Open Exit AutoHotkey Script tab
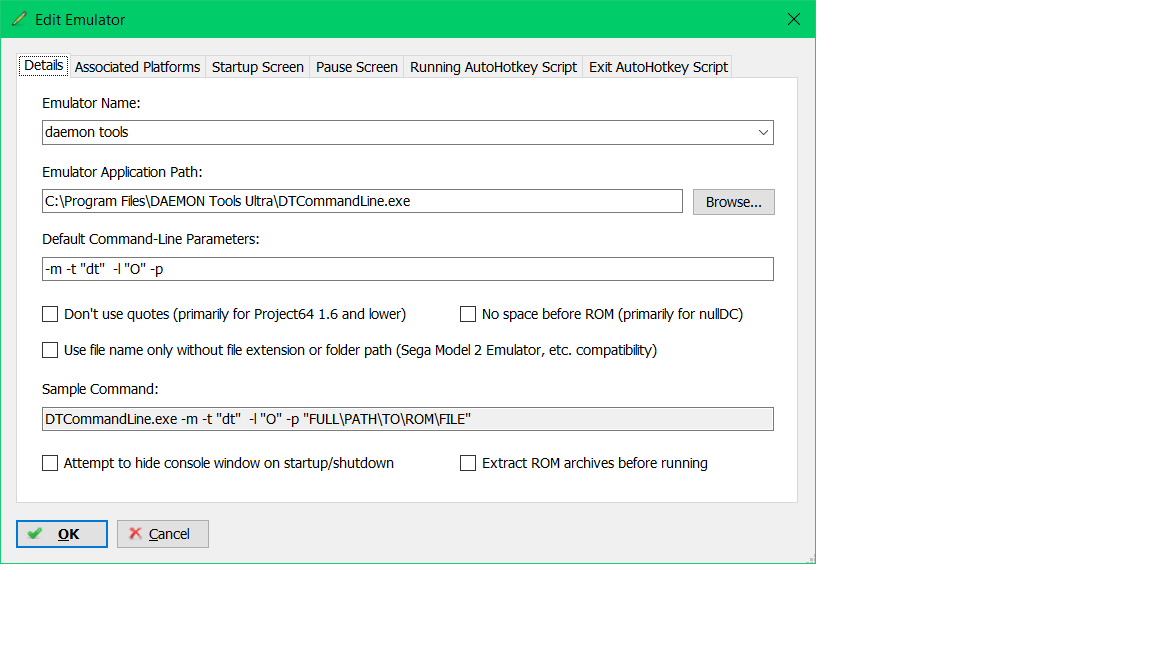The image size is (1152, 648). [x=658, y=67]
